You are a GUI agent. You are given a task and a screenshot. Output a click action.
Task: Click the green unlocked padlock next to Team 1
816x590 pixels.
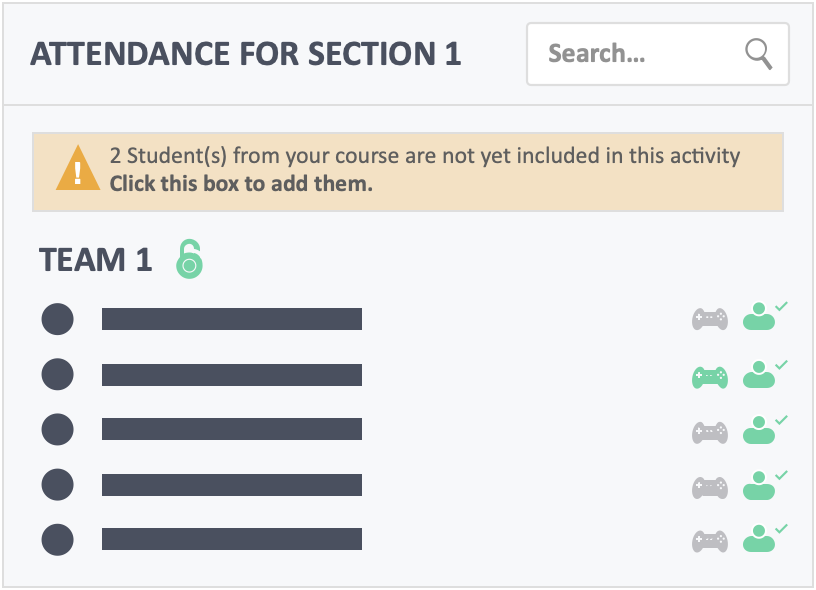click(x=189, y=259)
